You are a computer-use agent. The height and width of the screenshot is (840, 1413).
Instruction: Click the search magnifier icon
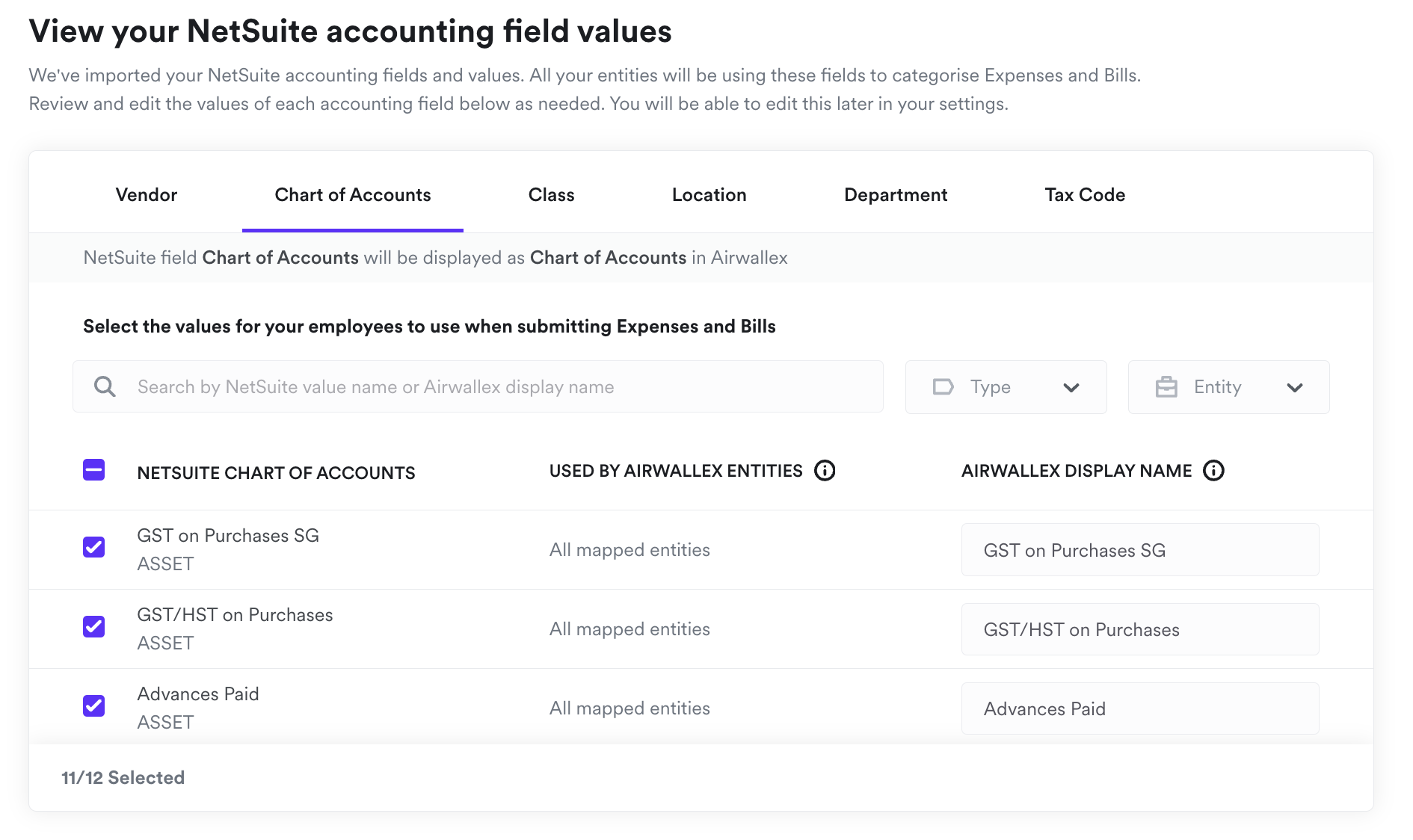tap(105, 387)
